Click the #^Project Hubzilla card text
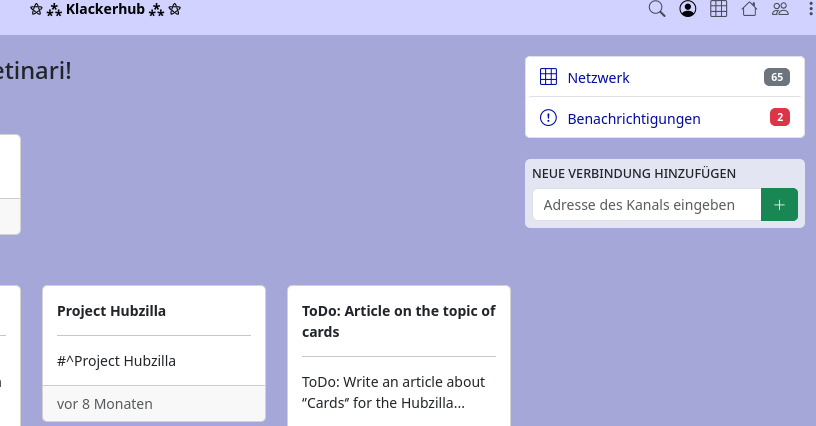 tap(116, 361)
